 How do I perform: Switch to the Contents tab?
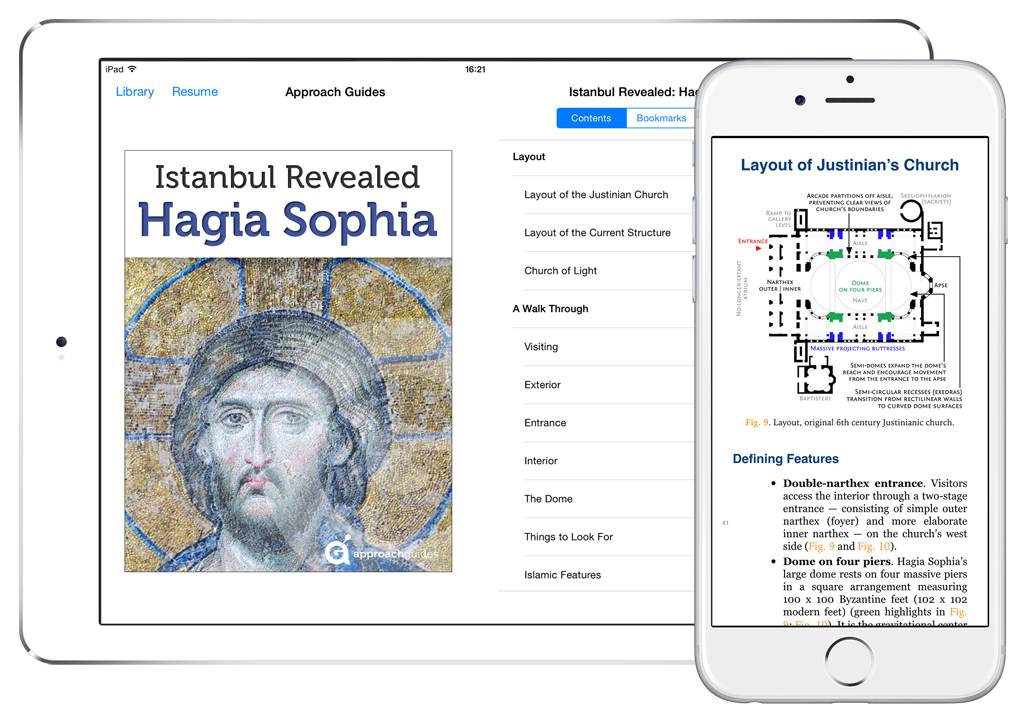pos(591,118)
